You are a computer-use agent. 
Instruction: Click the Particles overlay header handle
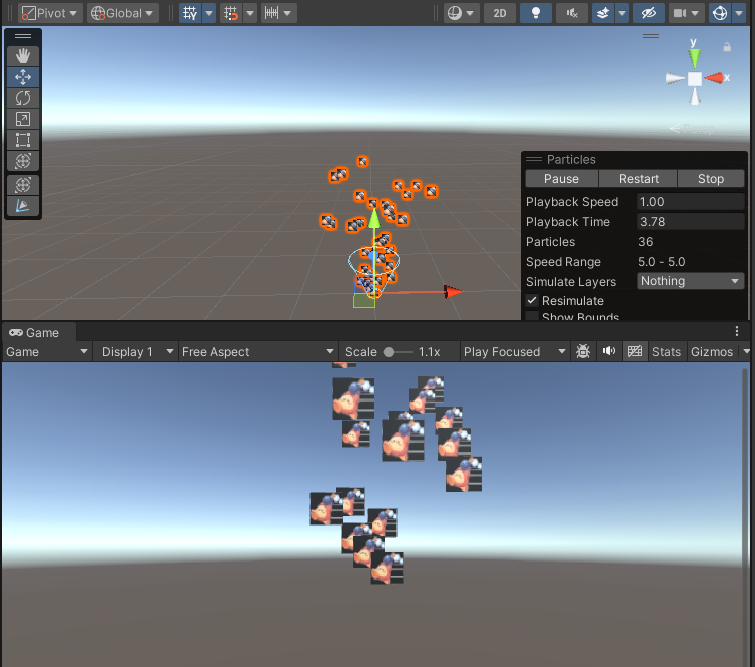pos(534,159)
